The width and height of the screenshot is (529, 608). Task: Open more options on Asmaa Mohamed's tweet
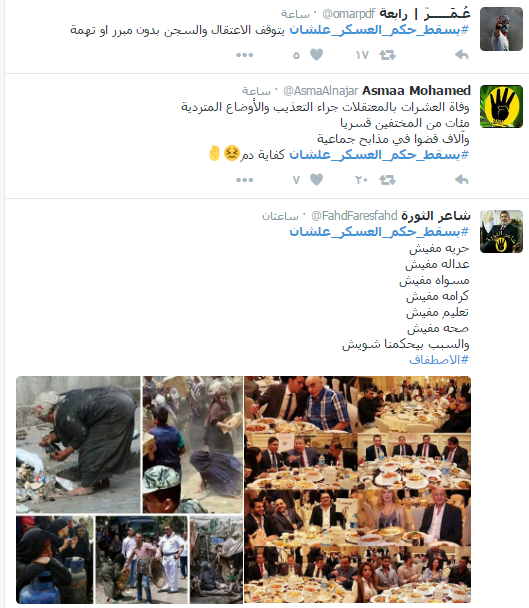click(x=244, y=180)
